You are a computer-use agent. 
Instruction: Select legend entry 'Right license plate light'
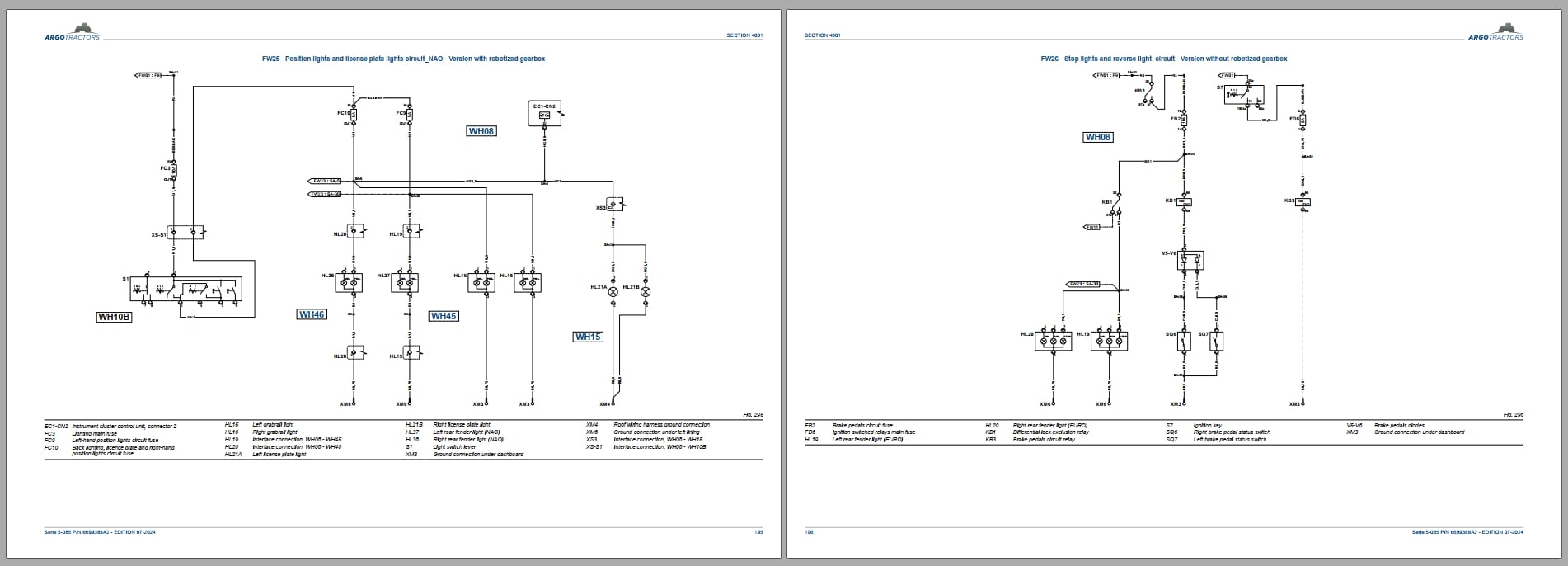click(x=462, y=425)
